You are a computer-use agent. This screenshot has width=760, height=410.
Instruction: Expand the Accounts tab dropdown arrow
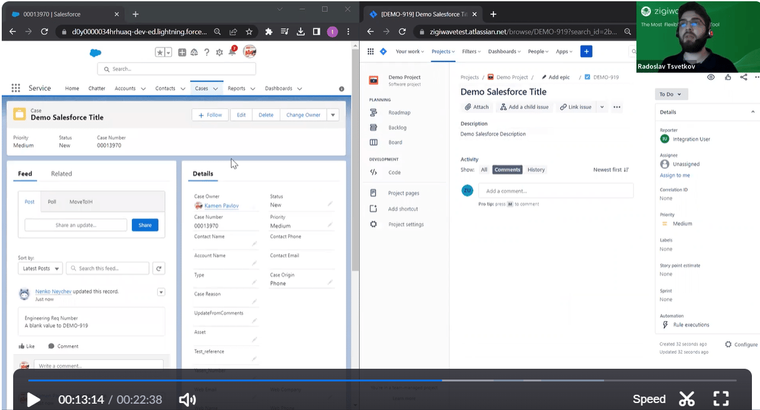coord(143,89)
